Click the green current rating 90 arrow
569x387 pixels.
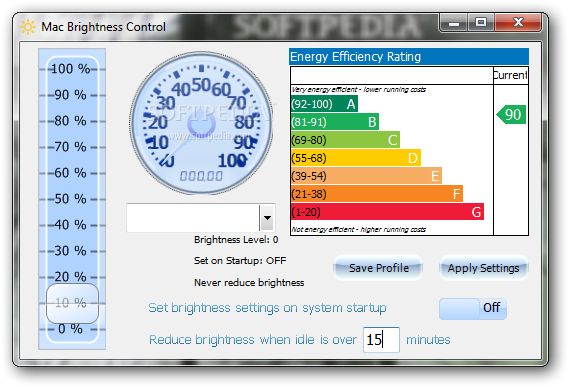click(x=511, y=115)
